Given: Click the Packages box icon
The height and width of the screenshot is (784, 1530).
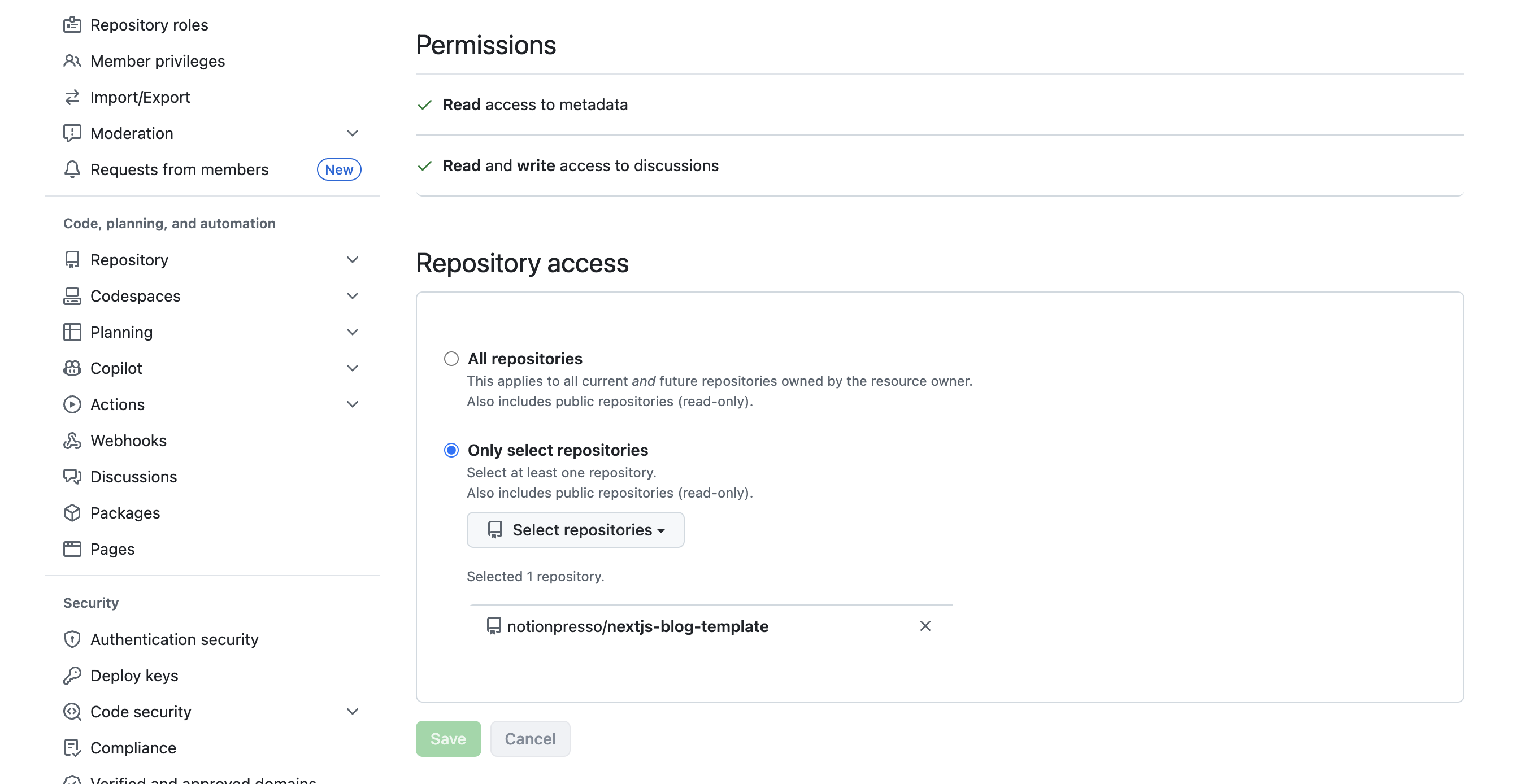Looking at the screenshot, I should (72, 512).
